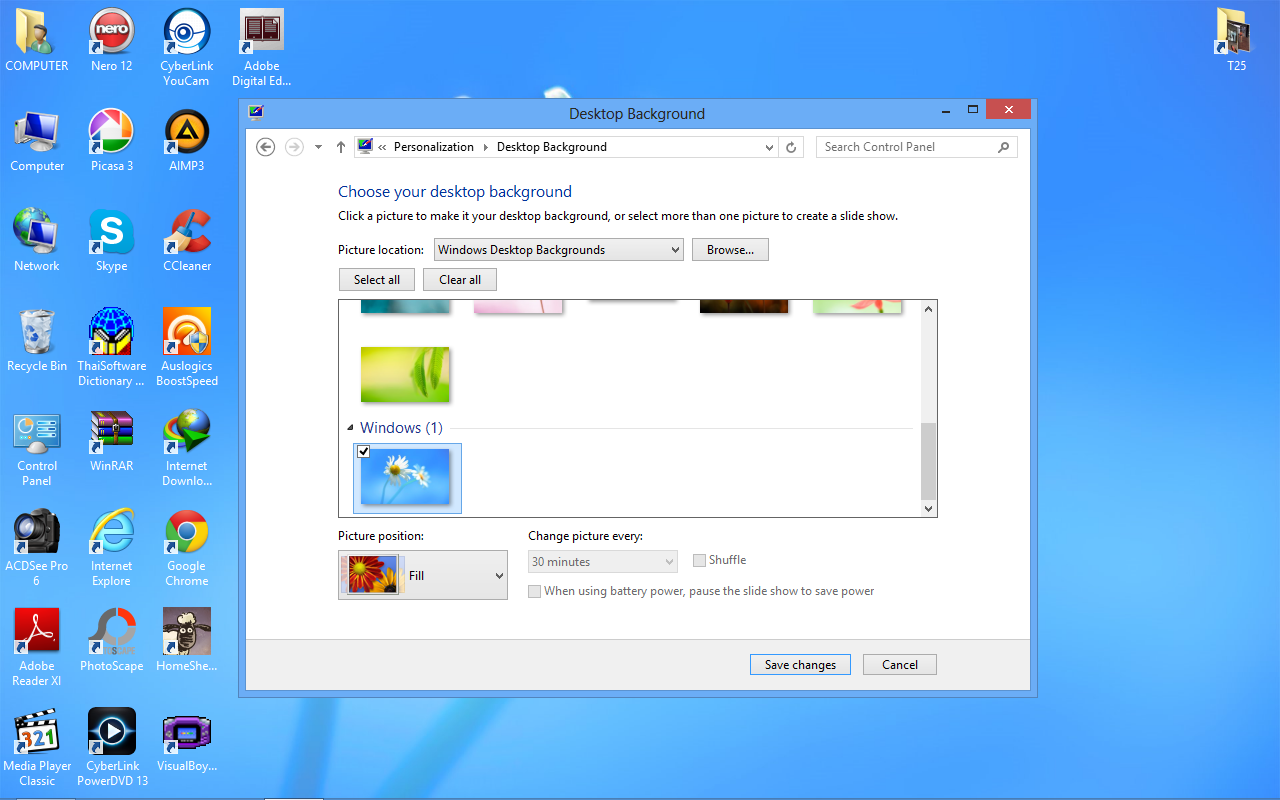Navigate to Personalization breadcrumb
Viewport: 1280px width, 800px height.
434,147
